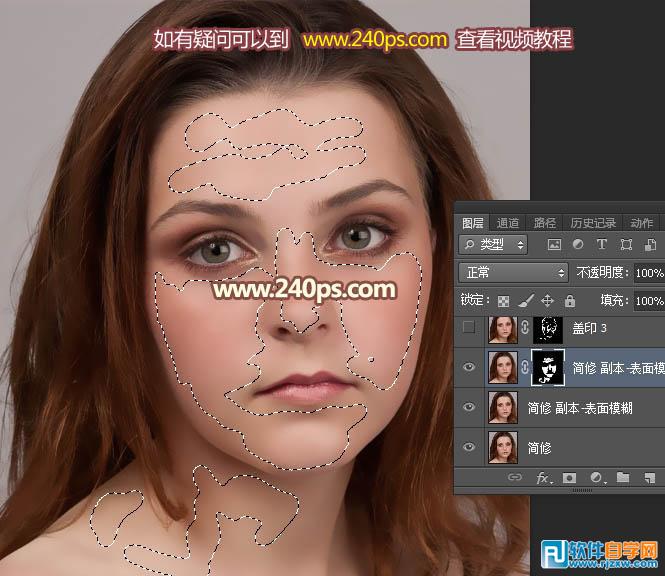Lock all padlock icon
This screenshot has width=665, height=576.
pyautogui.click(x=570, y=301)
